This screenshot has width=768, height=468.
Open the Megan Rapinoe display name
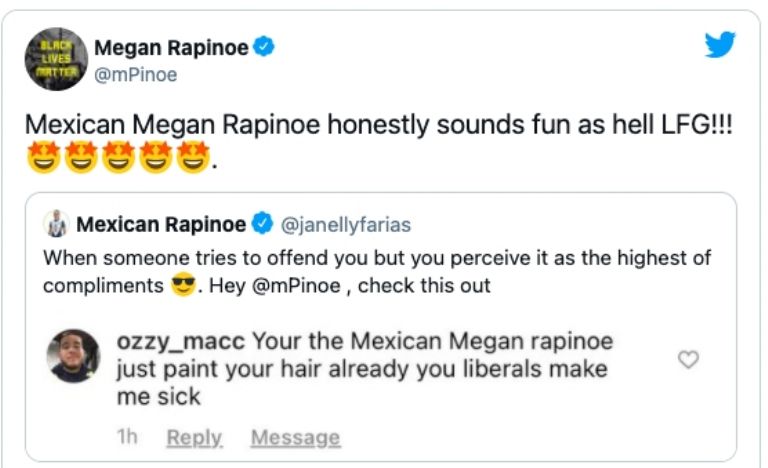pos(171,48)
